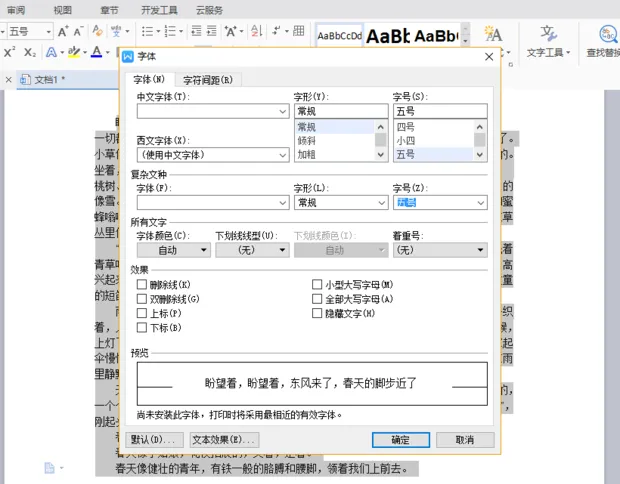This screenshot has width=620, height=484.
Task: Open the underline style (下划线线型) dropdown
Action: [x=252, y=250]
